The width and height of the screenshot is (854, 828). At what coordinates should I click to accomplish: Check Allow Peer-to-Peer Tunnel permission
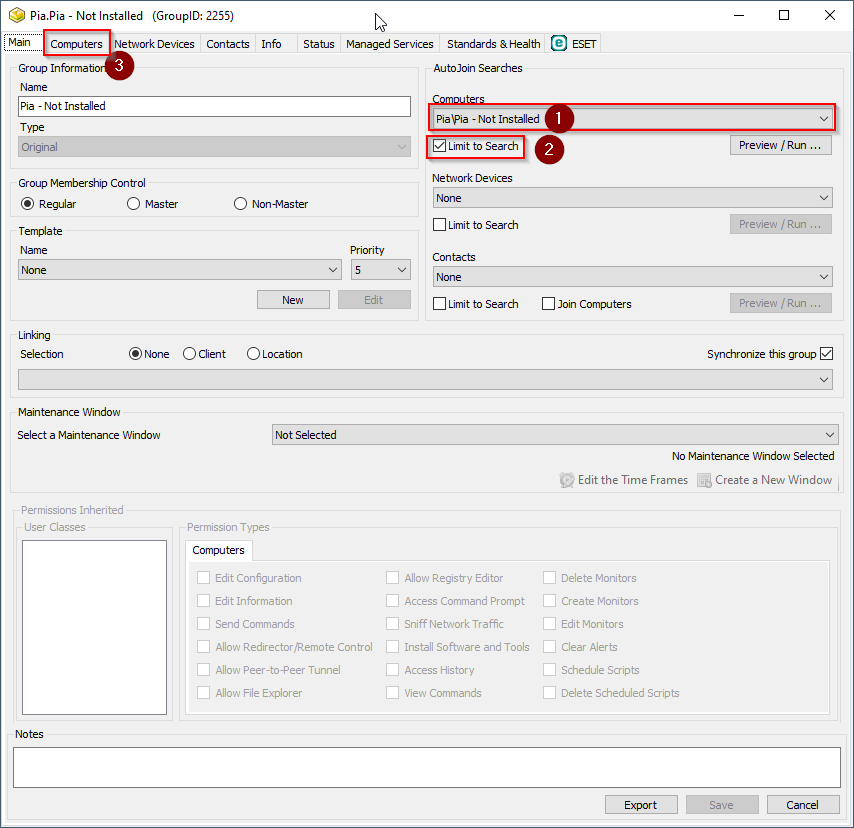click(203, 669)
